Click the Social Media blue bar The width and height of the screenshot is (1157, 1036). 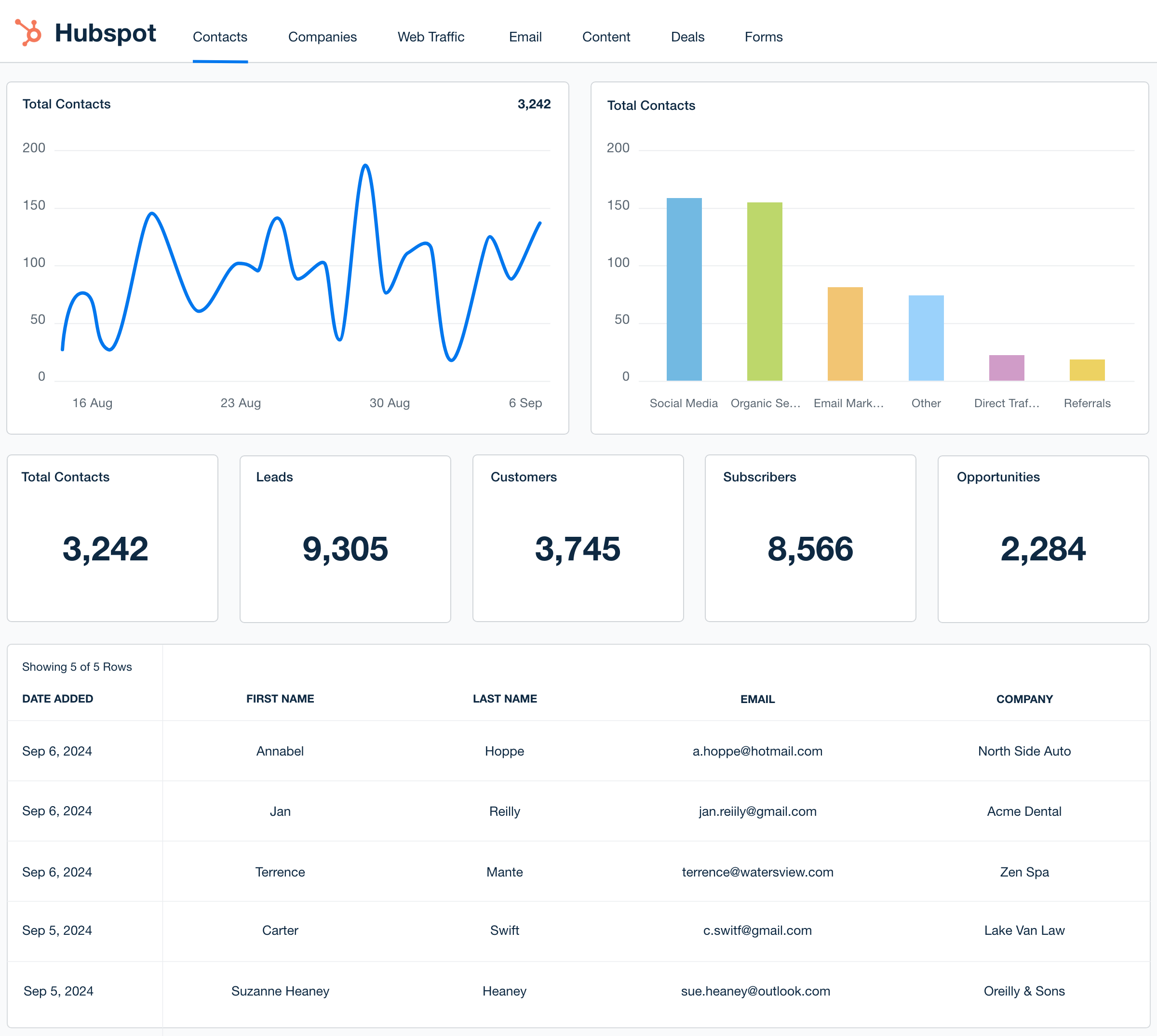684,289
